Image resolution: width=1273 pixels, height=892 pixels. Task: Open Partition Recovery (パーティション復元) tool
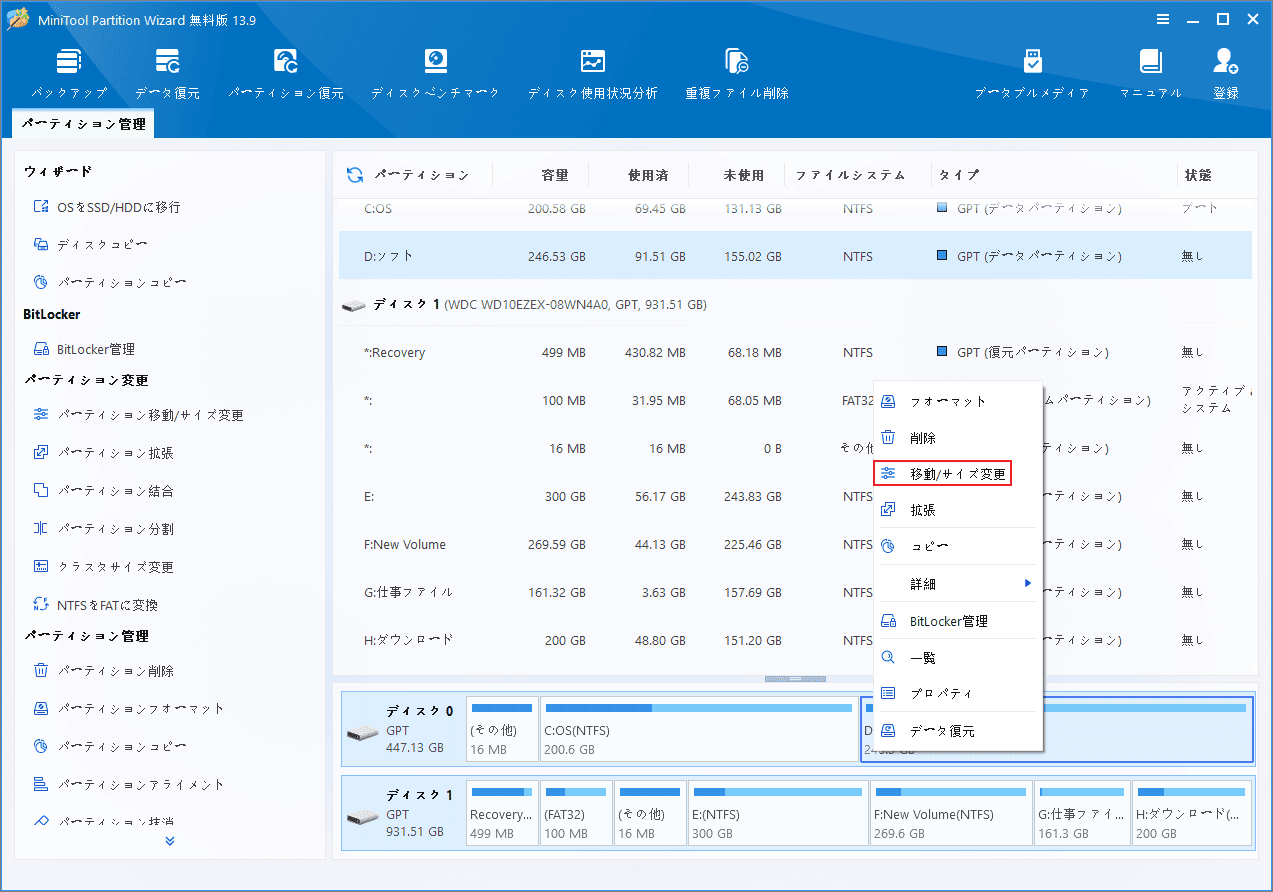286,74
